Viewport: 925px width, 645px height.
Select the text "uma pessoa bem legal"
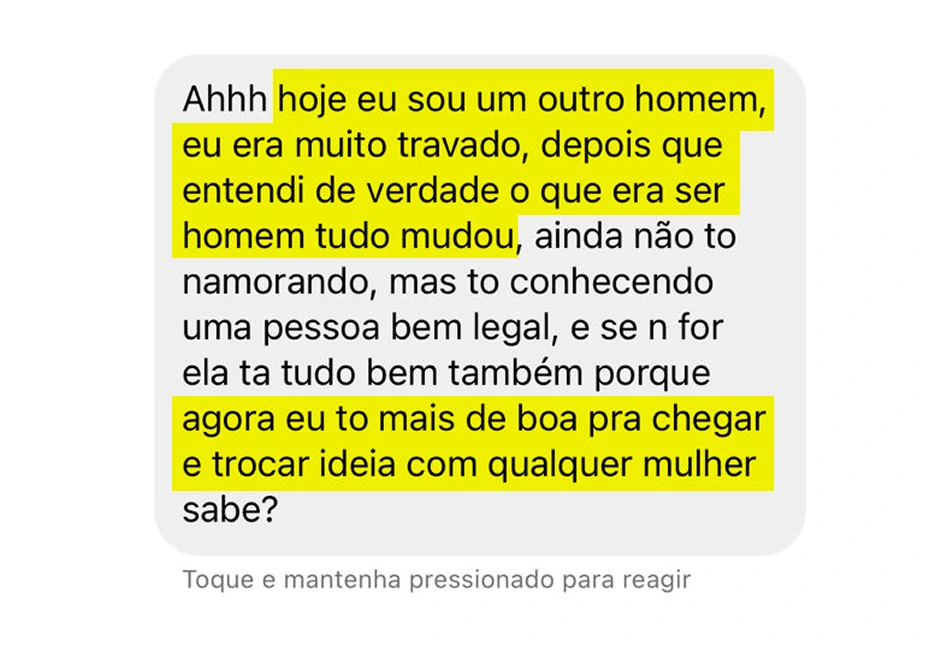pos(367,328)
